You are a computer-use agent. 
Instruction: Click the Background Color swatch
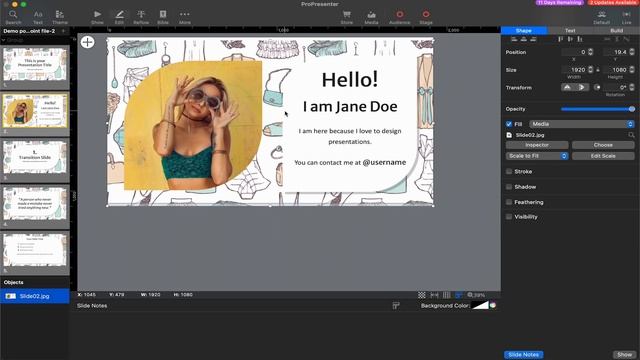tap(480, 305)
